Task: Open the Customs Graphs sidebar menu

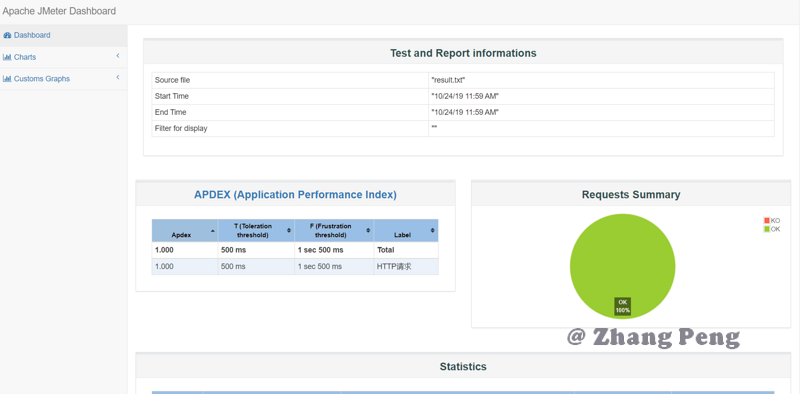Action: pyautogui.click(x=63, y=79)
